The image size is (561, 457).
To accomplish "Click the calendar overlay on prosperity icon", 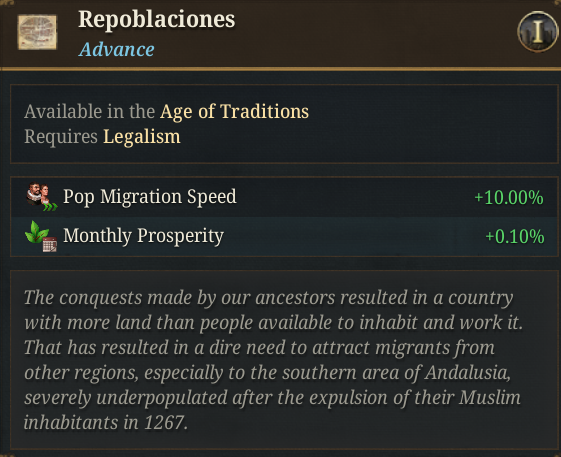I will 50,245.
